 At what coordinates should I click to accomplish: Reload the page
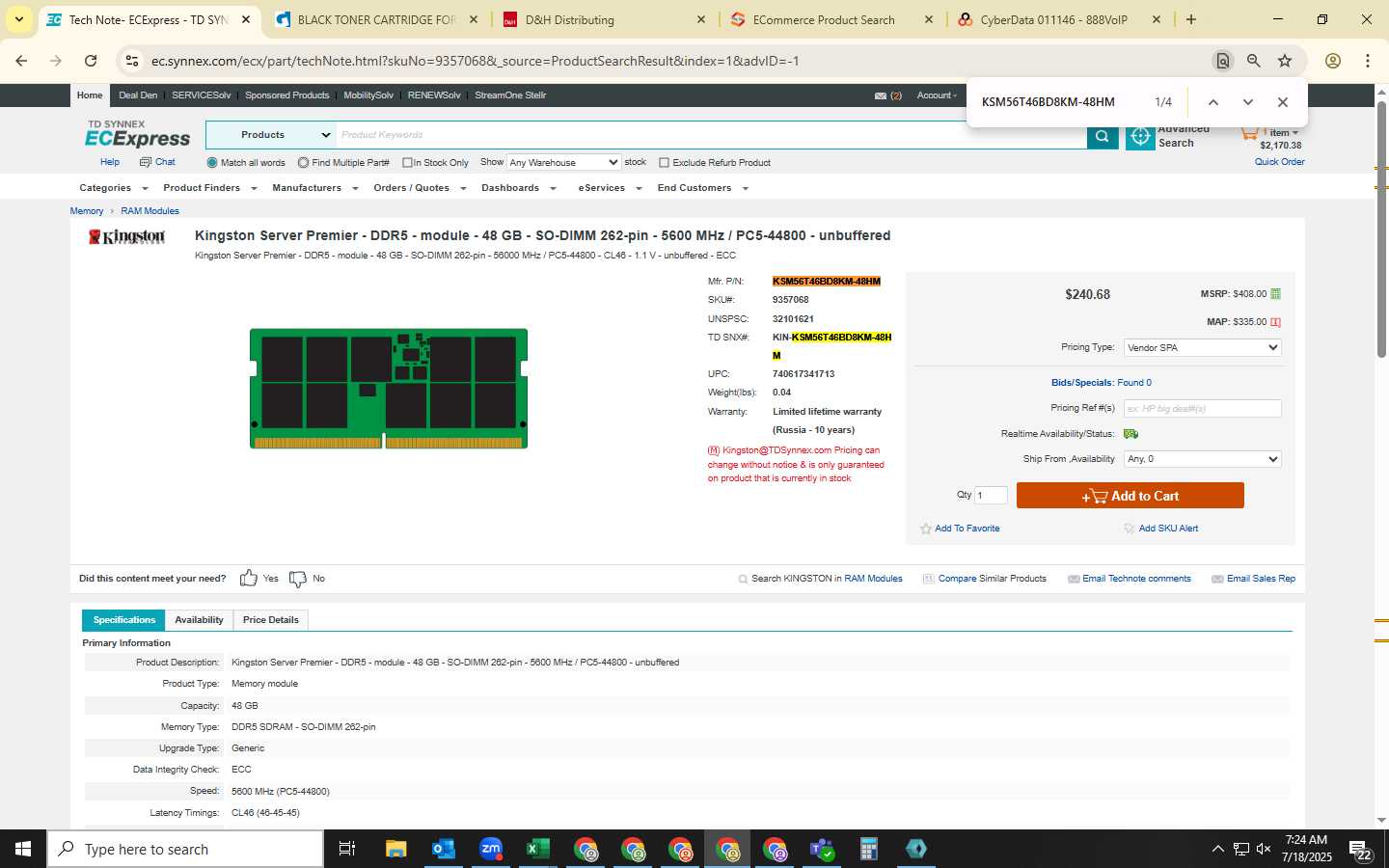pos(91,61)
